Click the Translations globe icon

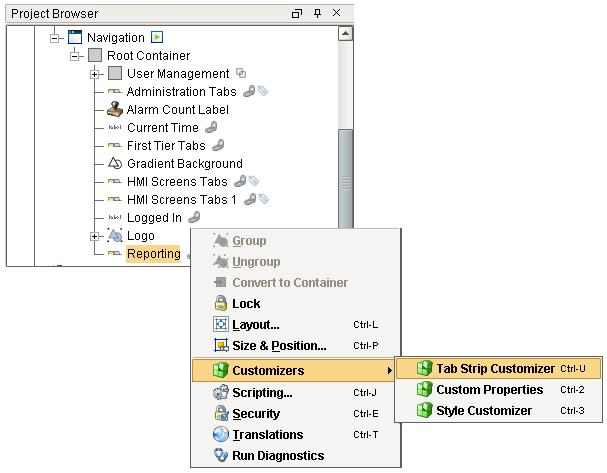click(x=221, y=434)
